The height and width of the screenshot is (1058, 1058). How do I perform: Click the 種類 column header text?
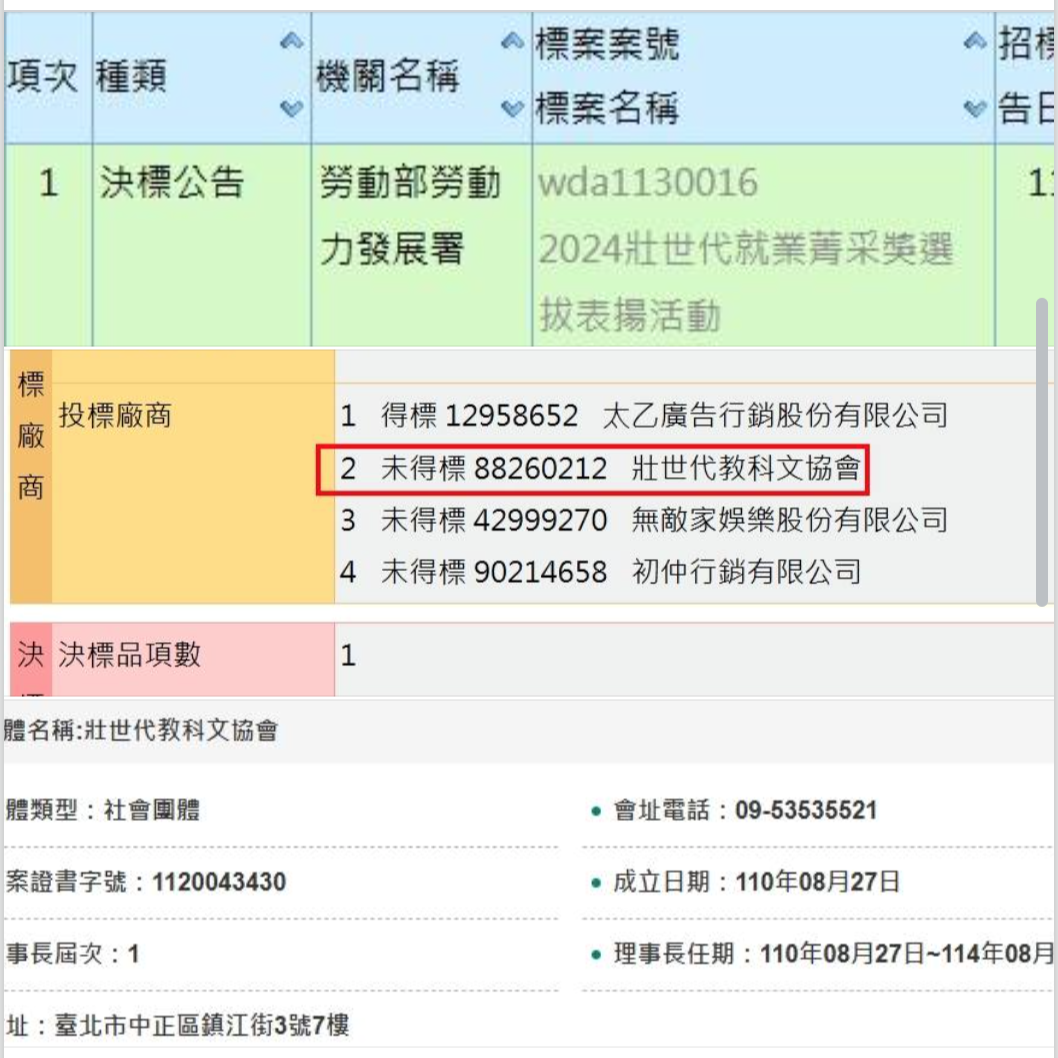131,76
